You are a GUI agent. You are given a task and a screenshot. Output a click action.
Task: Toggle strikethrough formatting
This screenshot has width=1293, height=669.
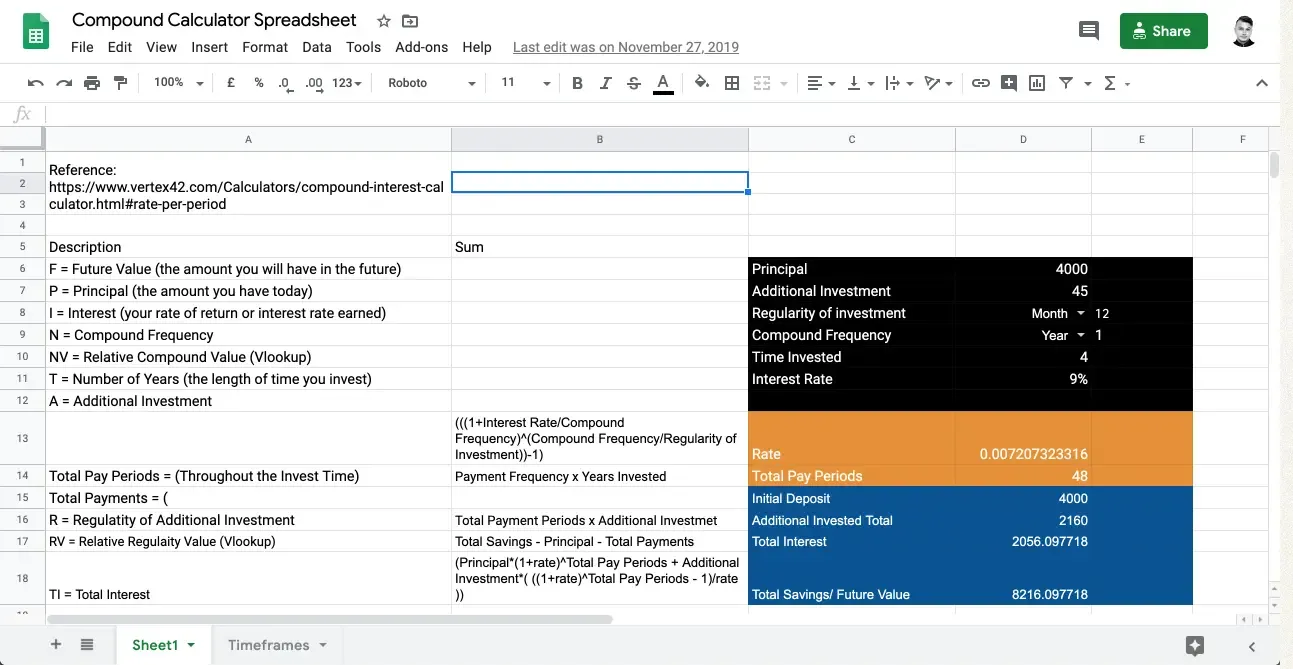633,83
